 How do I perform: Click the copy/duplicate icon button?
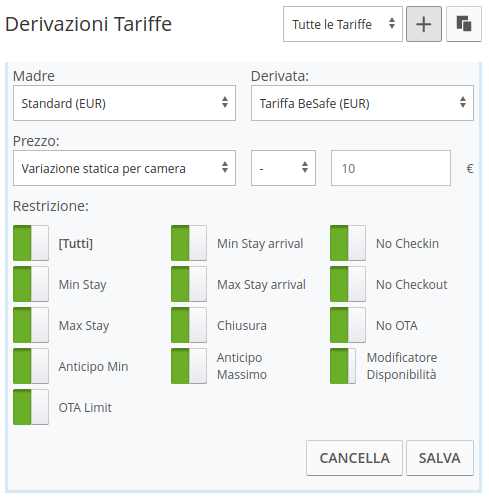coord(464,24)
